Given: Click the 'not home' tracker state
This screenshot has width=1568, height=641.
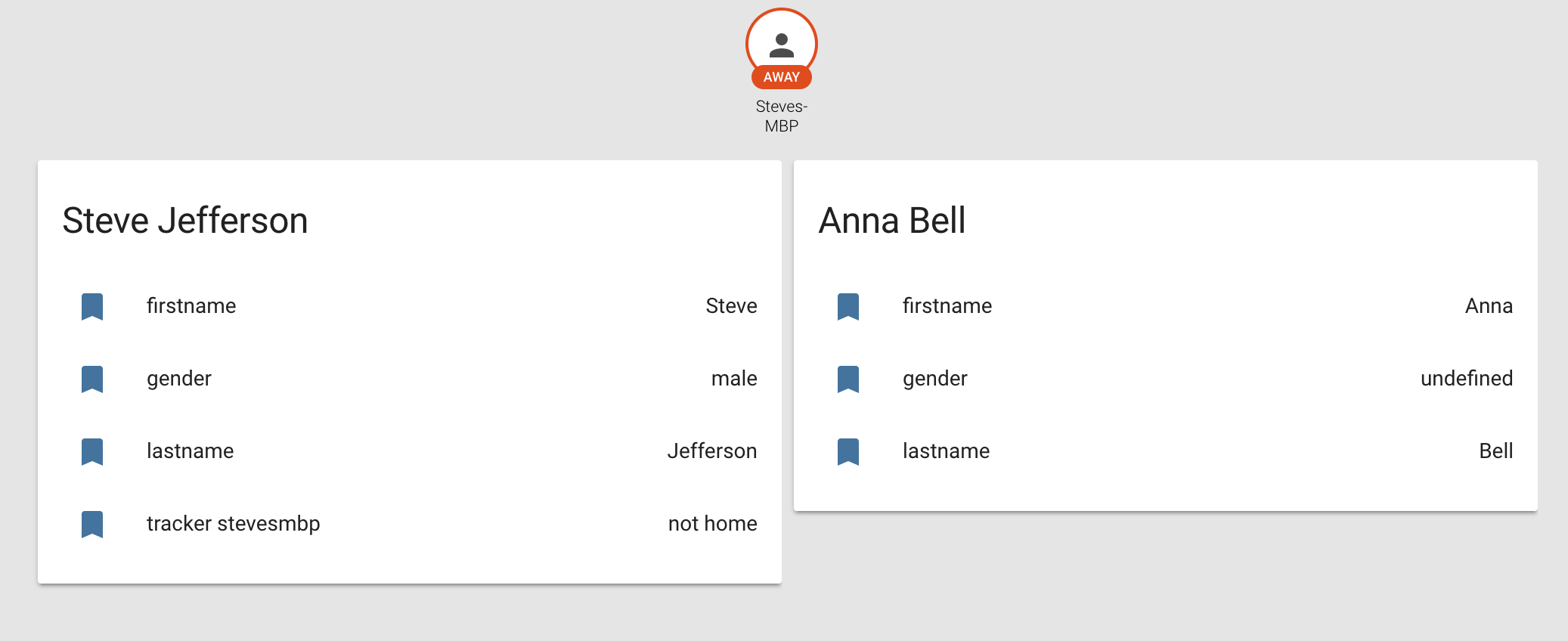Looking at the screenshot, I should coord(712,523).
